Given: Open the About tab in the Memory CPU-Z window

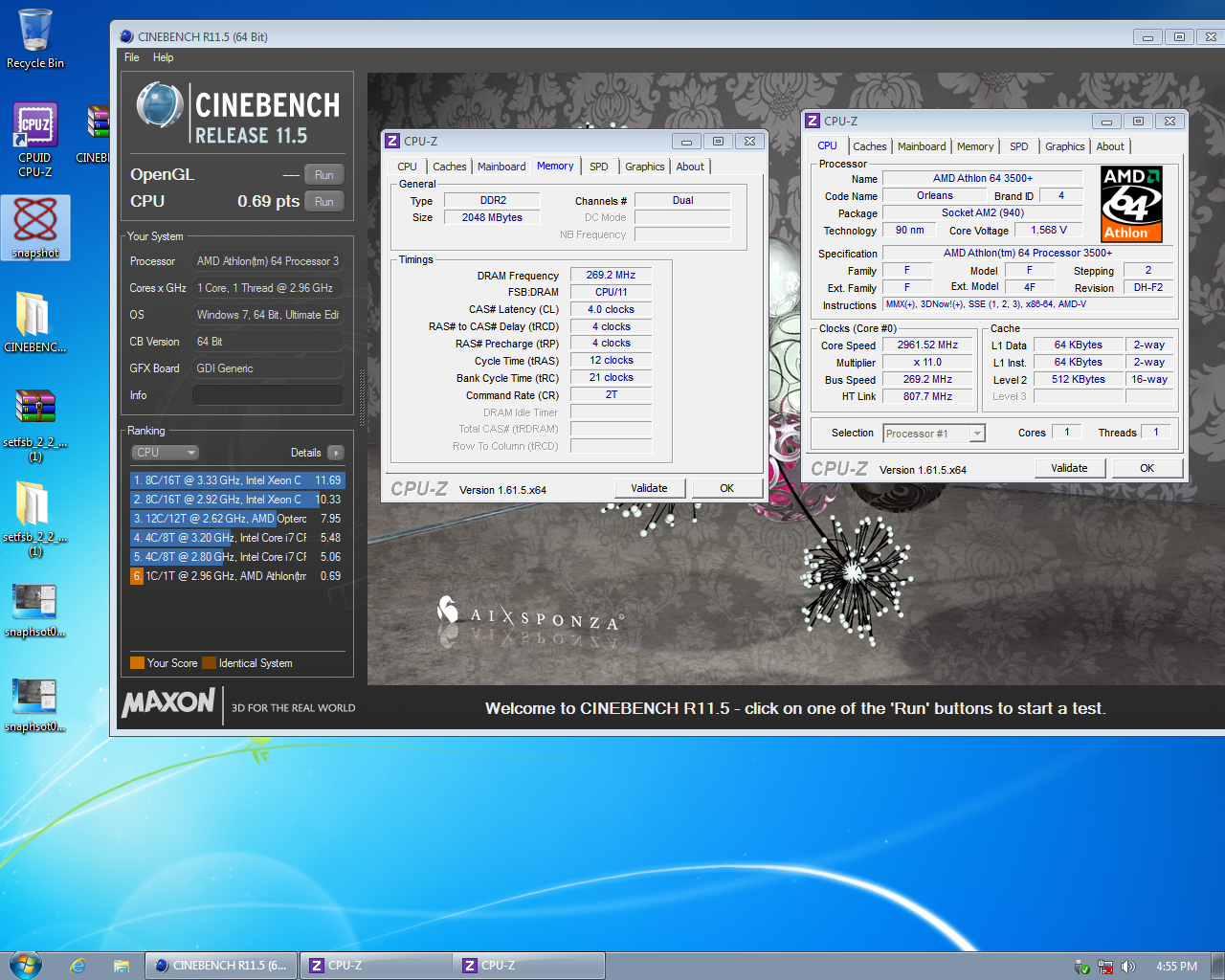Looking at the screenshot, I should coord(690,167).
